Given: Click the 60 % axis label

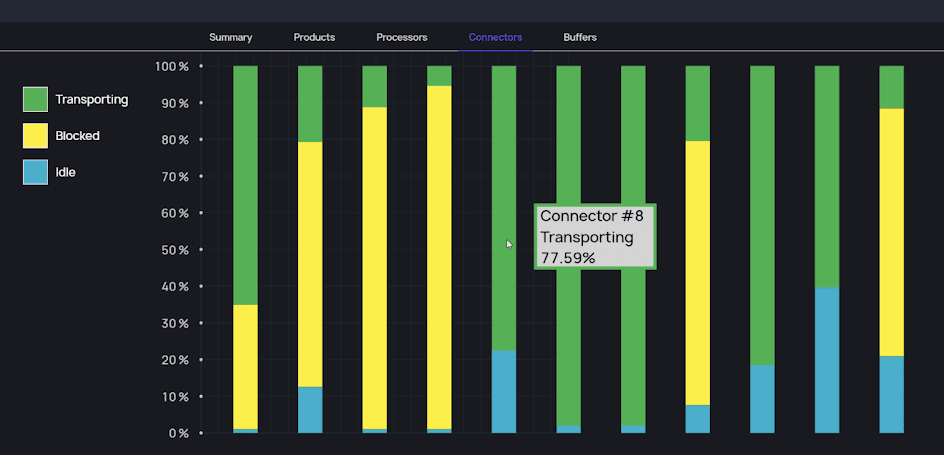Looking at the screenshot, I should tap(174, 213).
